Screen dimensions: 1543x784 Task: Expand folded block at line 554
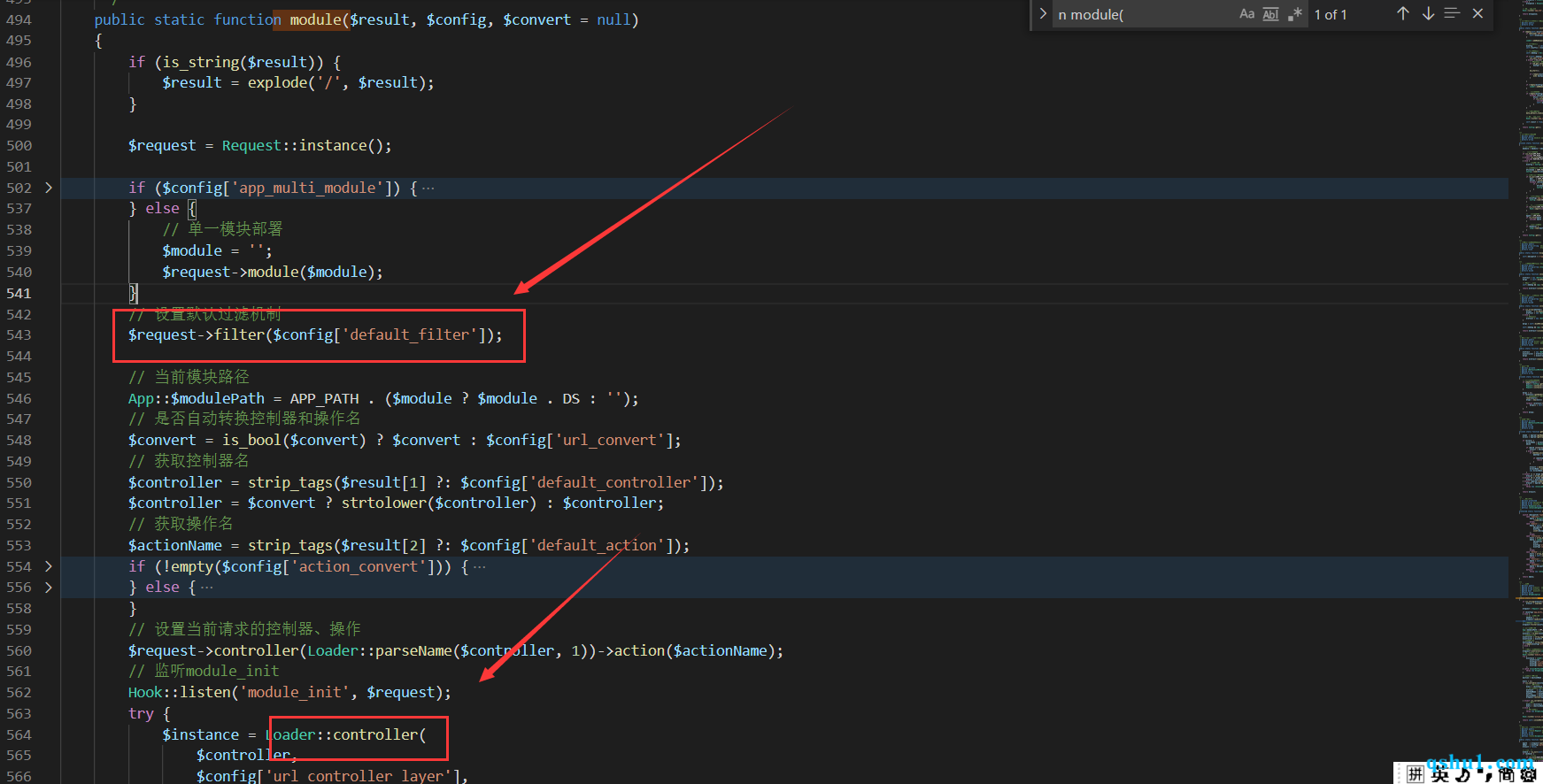click(x=48, y=566)
